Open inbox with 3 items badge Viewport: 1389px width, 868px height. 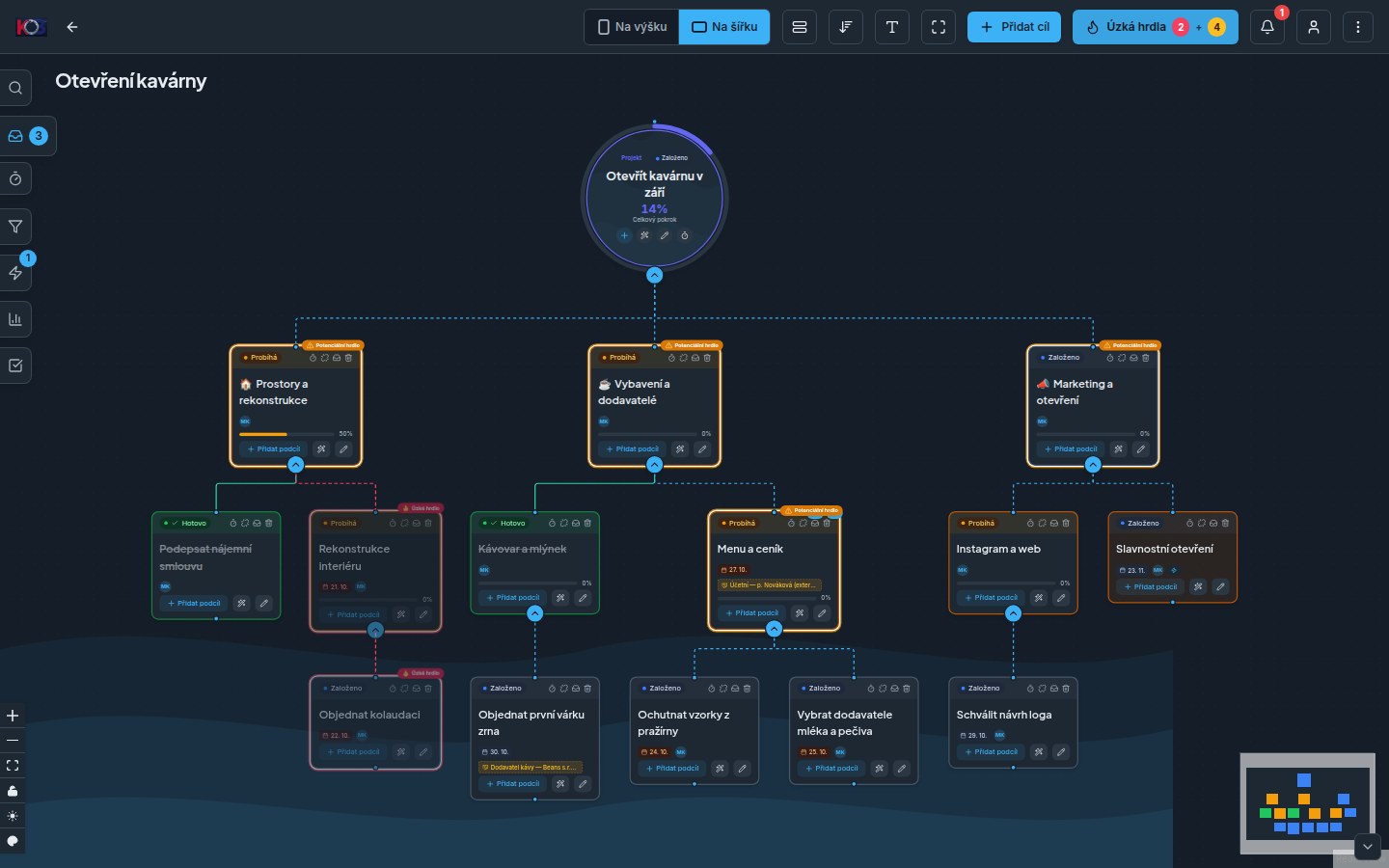27,136
